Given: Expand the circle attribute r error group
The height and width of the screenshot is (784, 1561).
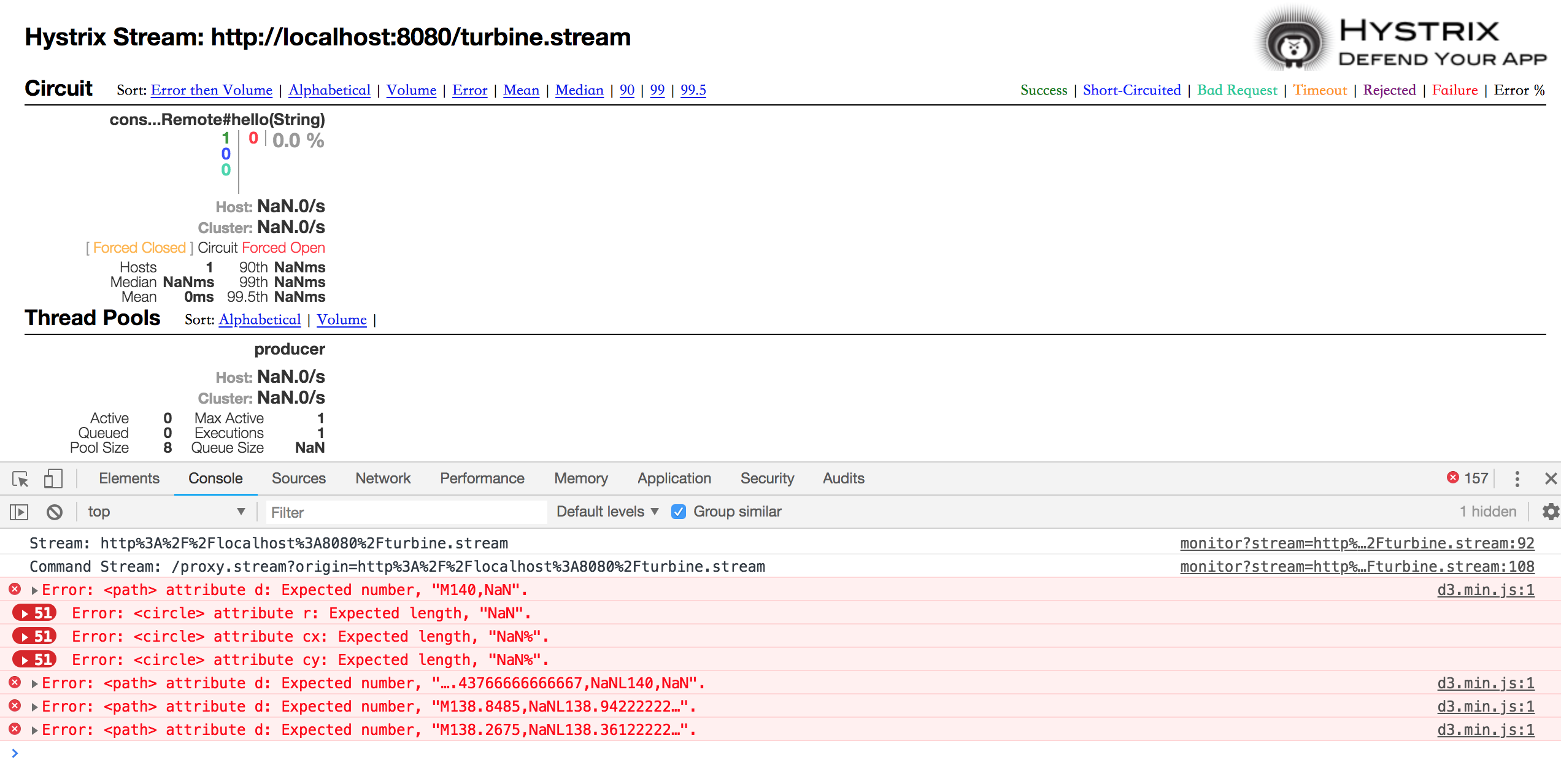Looking at the screenshot, I should [x=34, y=613].
